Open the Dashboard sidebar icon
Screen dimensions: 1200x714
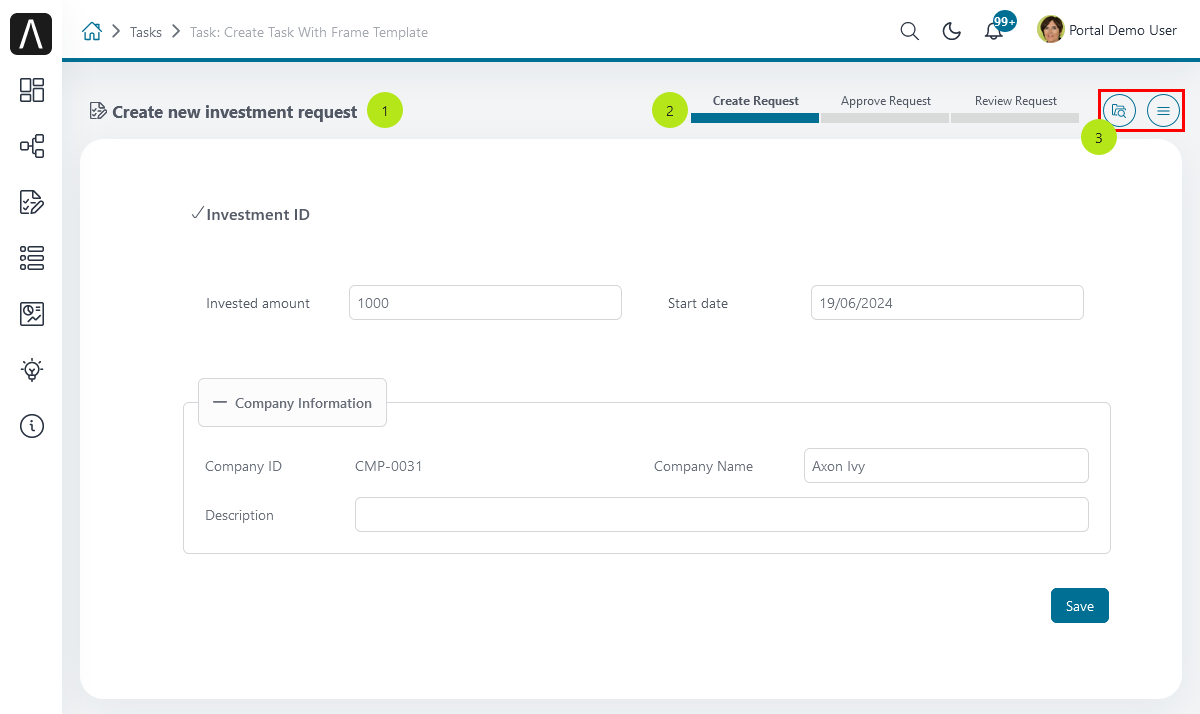[32, 90]
